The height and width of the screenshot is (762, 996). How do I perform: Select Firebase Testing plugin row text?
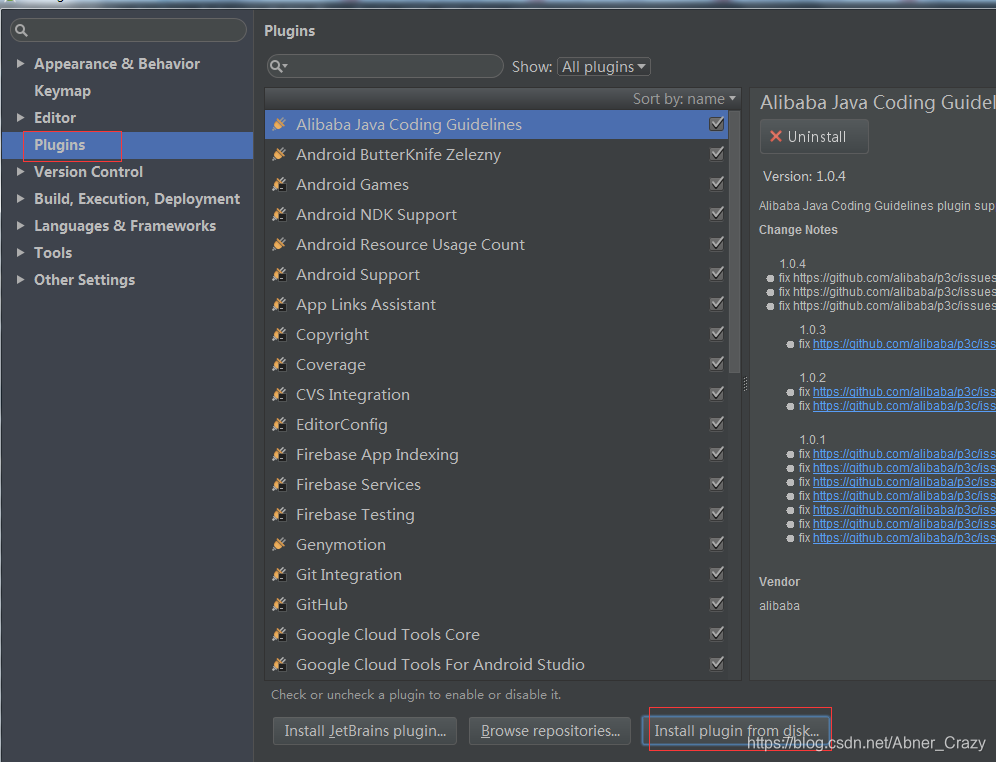point(355,514)
